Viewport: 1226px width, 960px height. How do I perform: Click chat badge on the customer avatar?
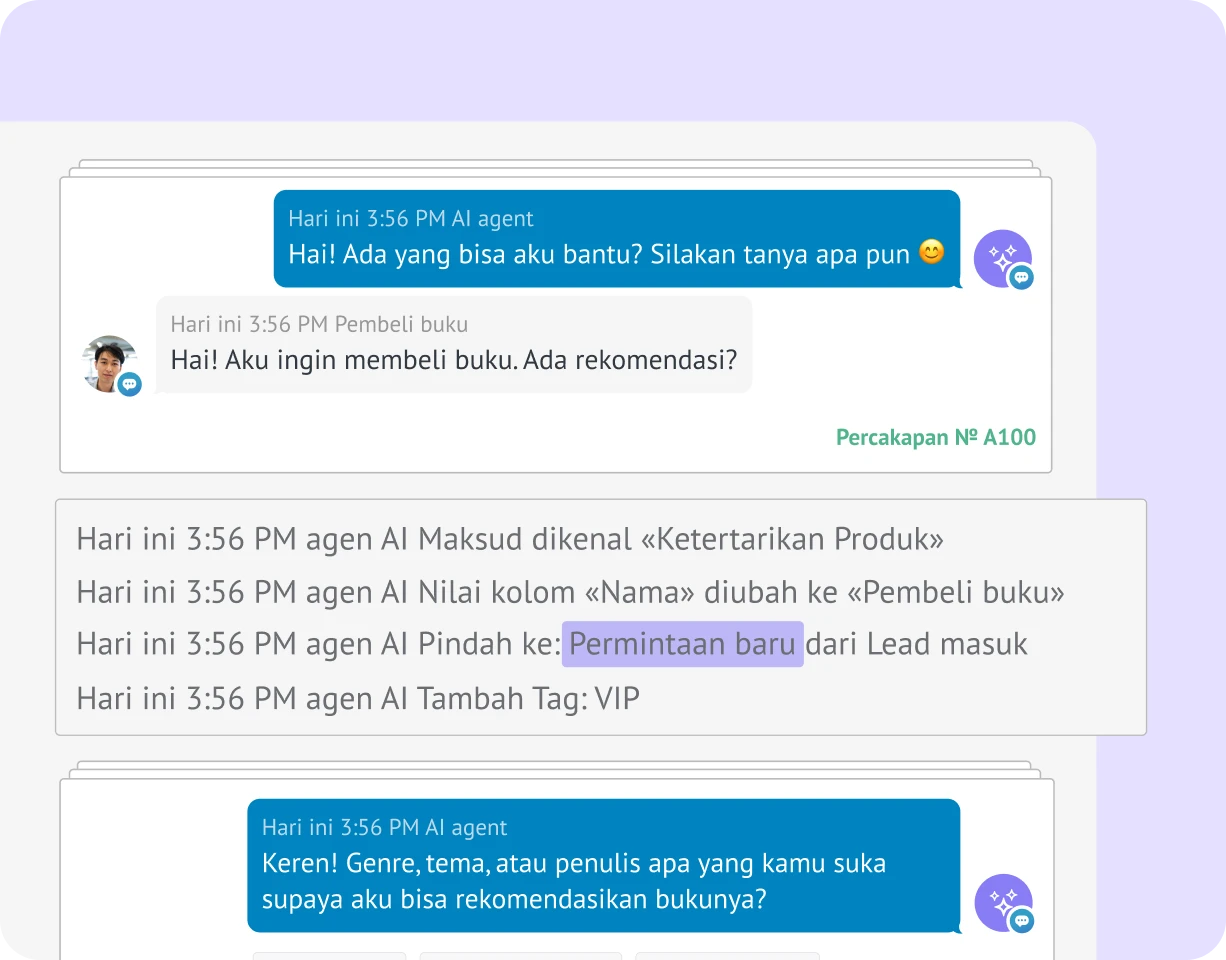pyautogui.click(x=129, y=384)
